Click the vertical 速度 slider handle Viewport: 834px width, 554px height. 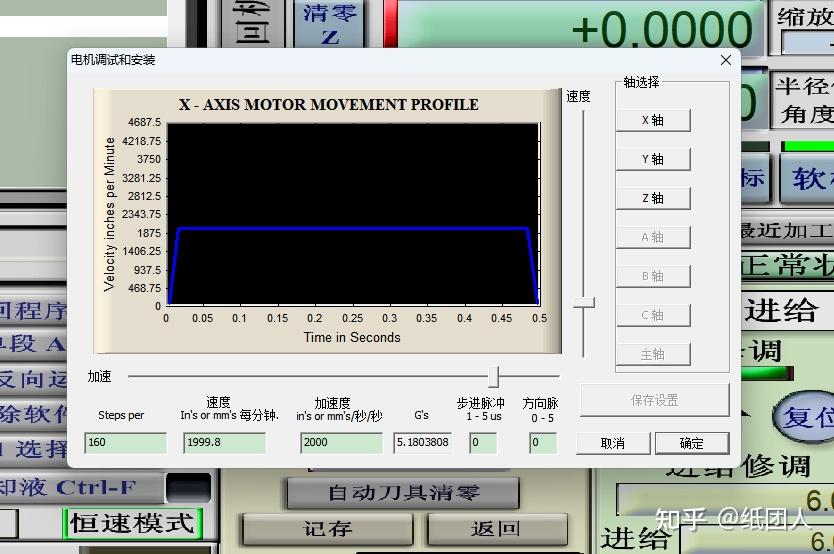click(584, 303)
